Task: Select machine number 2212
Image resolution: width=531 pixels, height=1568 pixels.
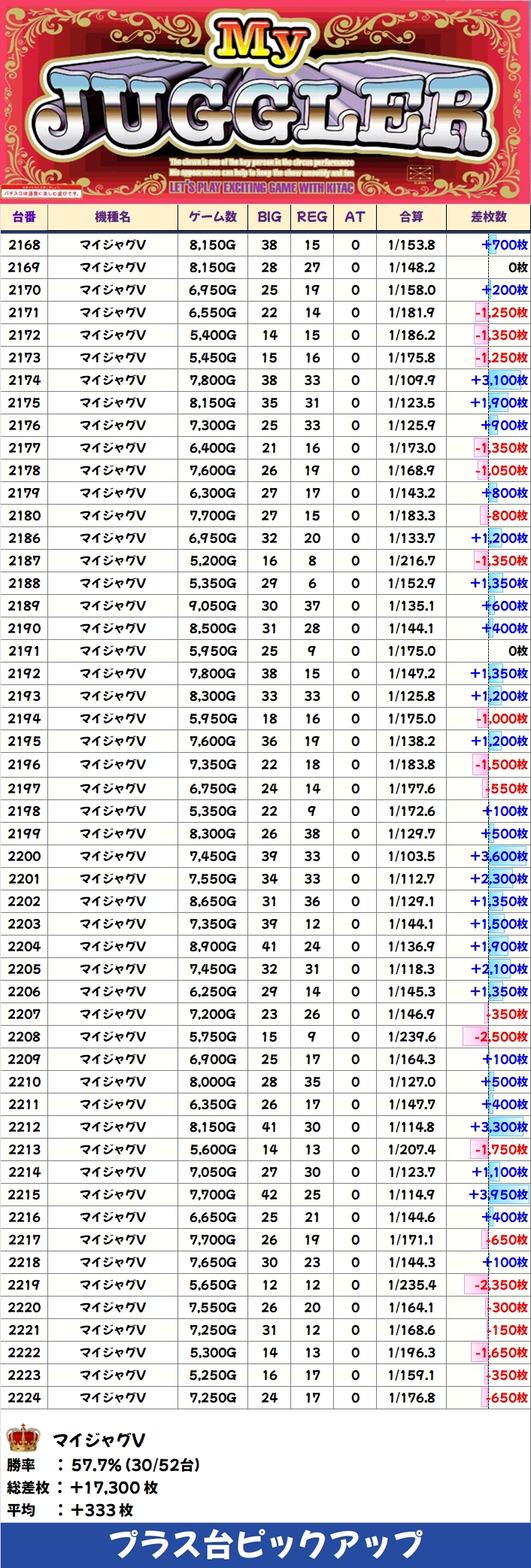Action: [x=24, y=1127]
